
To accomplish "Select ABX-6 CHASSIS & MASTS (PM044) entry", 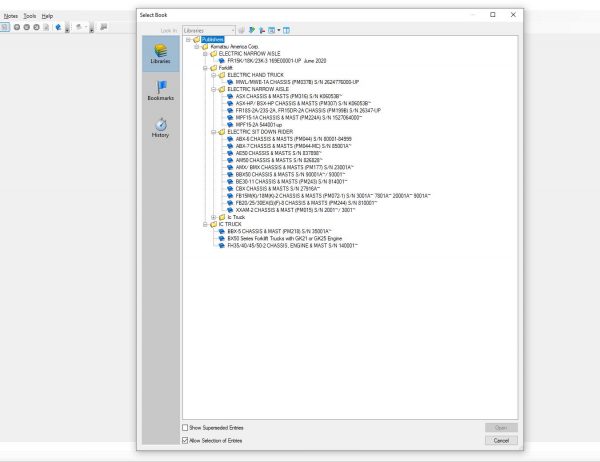I will tap(293, 139).
